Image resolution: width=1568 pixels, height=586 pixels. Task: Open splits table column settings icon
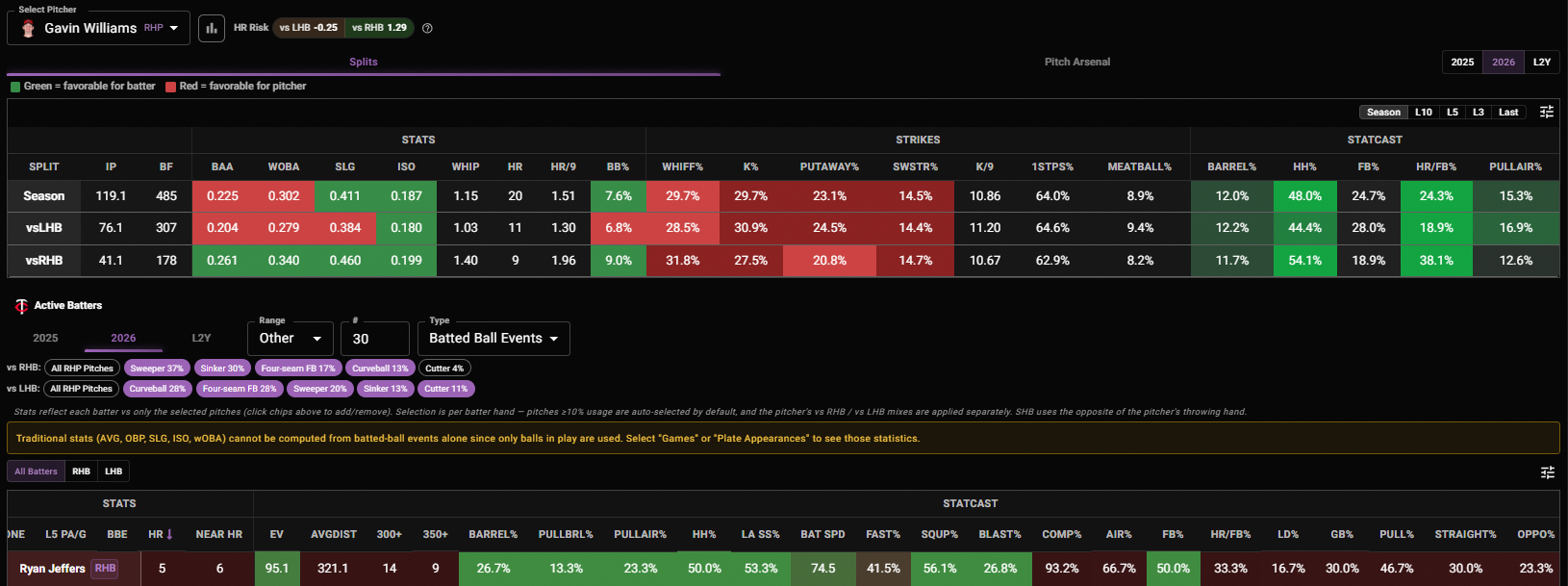(x=1547, y=112)
